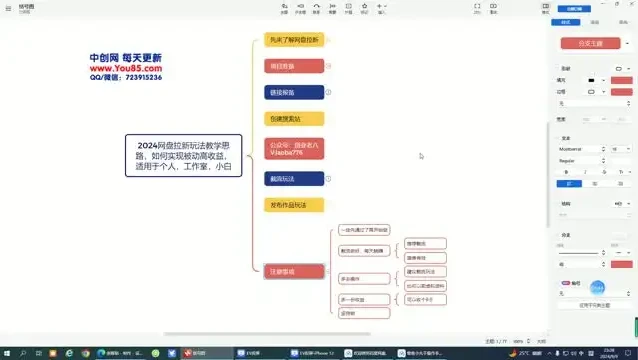The image size is (638, 360).
Task: Open Internet Explorer from the taskbar
Action: 70,353
